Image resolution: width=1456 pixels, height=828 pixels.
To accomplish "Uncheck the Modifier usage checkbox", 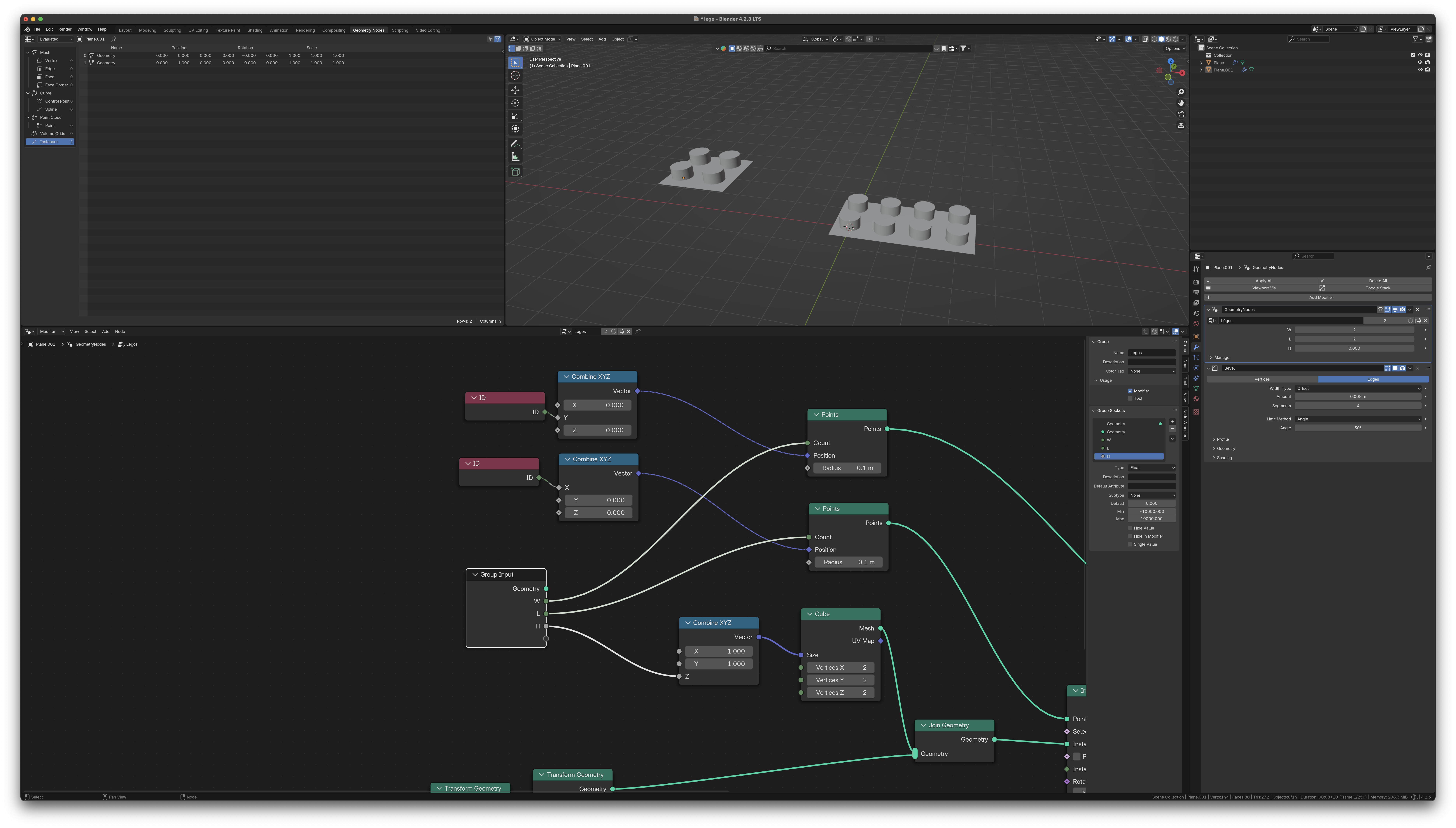I will 1130,391.
